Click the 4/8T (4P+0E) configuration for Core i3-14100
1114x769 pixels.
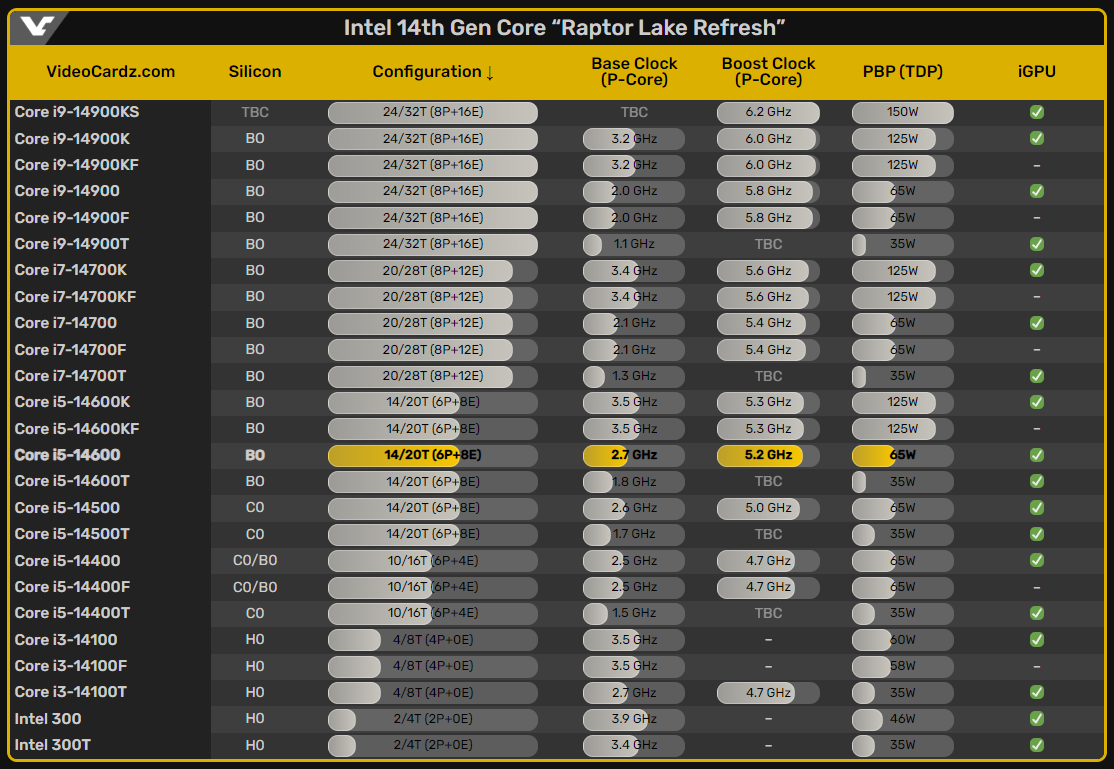click(433, 640)
